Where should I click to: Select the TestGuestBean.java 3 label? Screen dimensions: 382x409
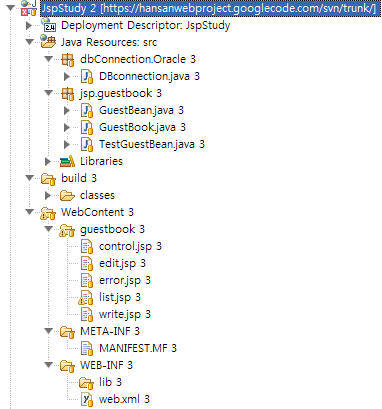pyautogui.click(x=152, y=144)
